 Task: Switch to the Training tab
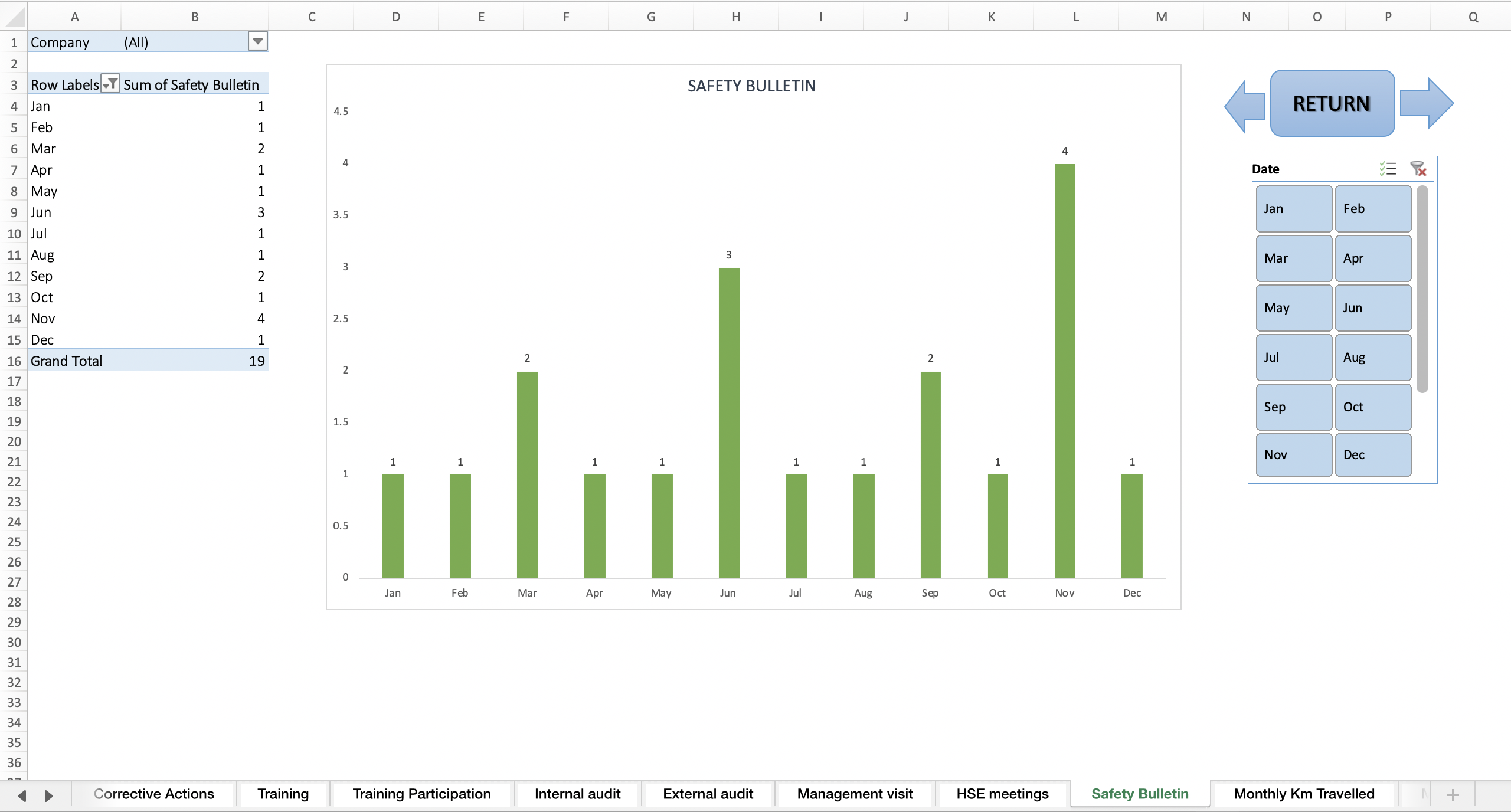[283, 794]
